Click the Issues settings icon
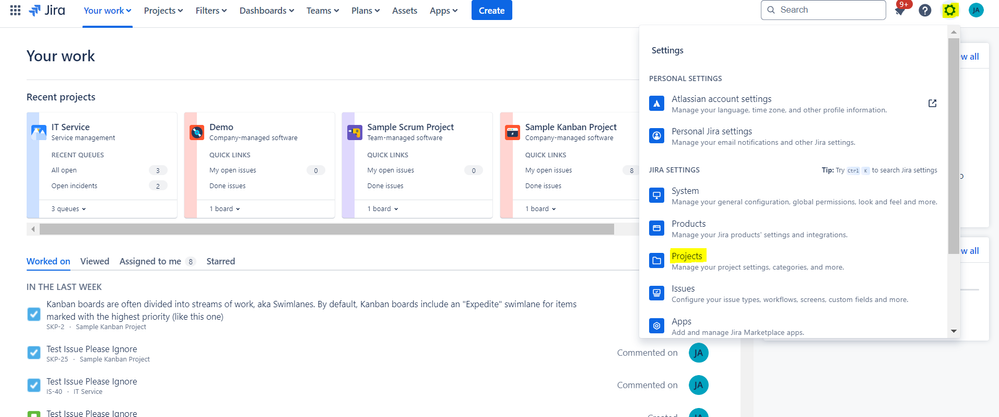 (656, 293)
